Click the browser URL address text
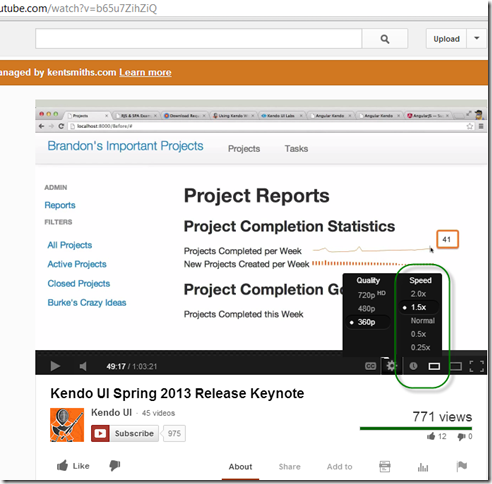This screenshot has width=492, height=484. 78,8
